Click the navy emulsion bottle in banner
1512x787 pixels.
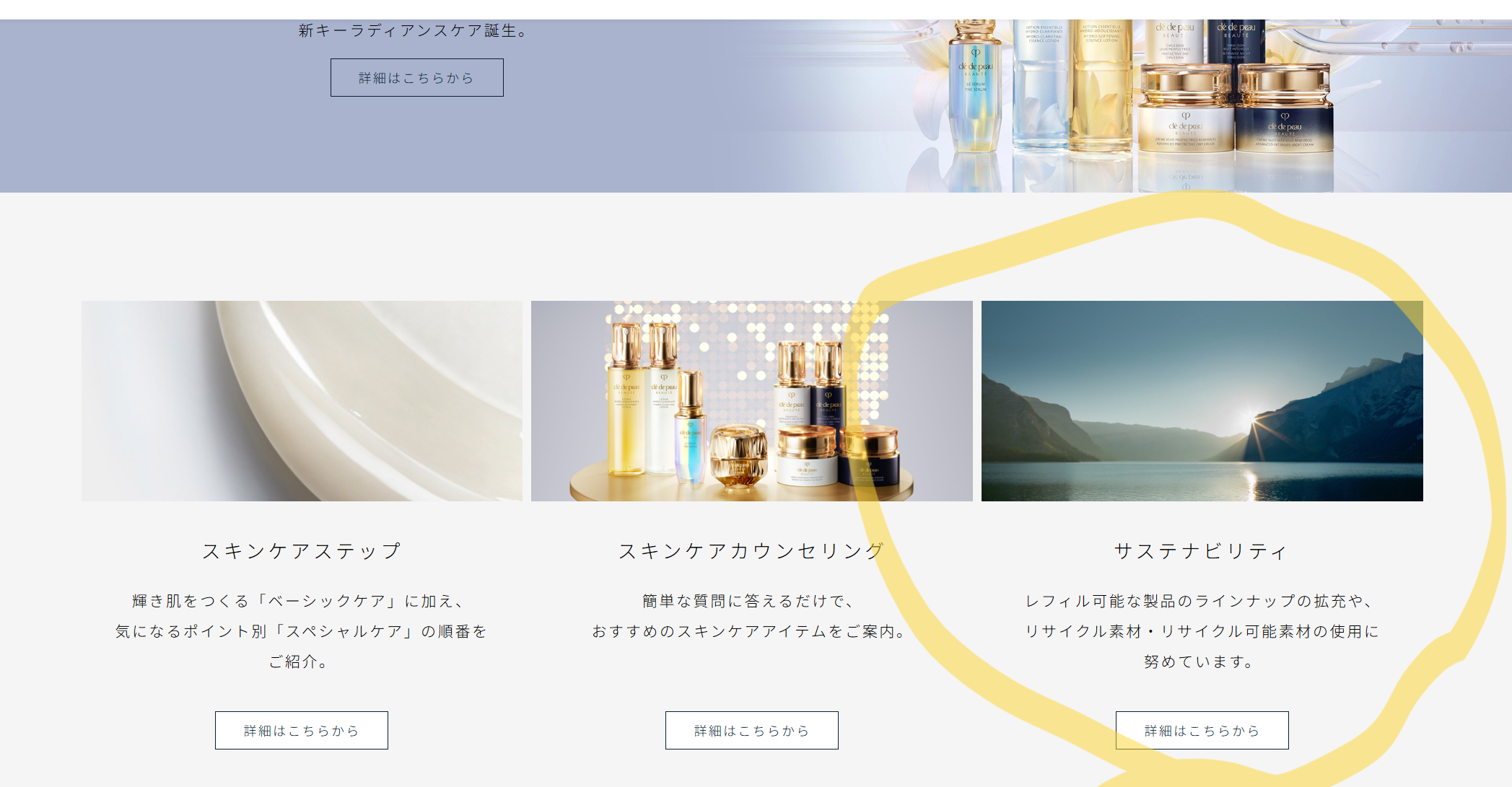tap(1236, 42)
